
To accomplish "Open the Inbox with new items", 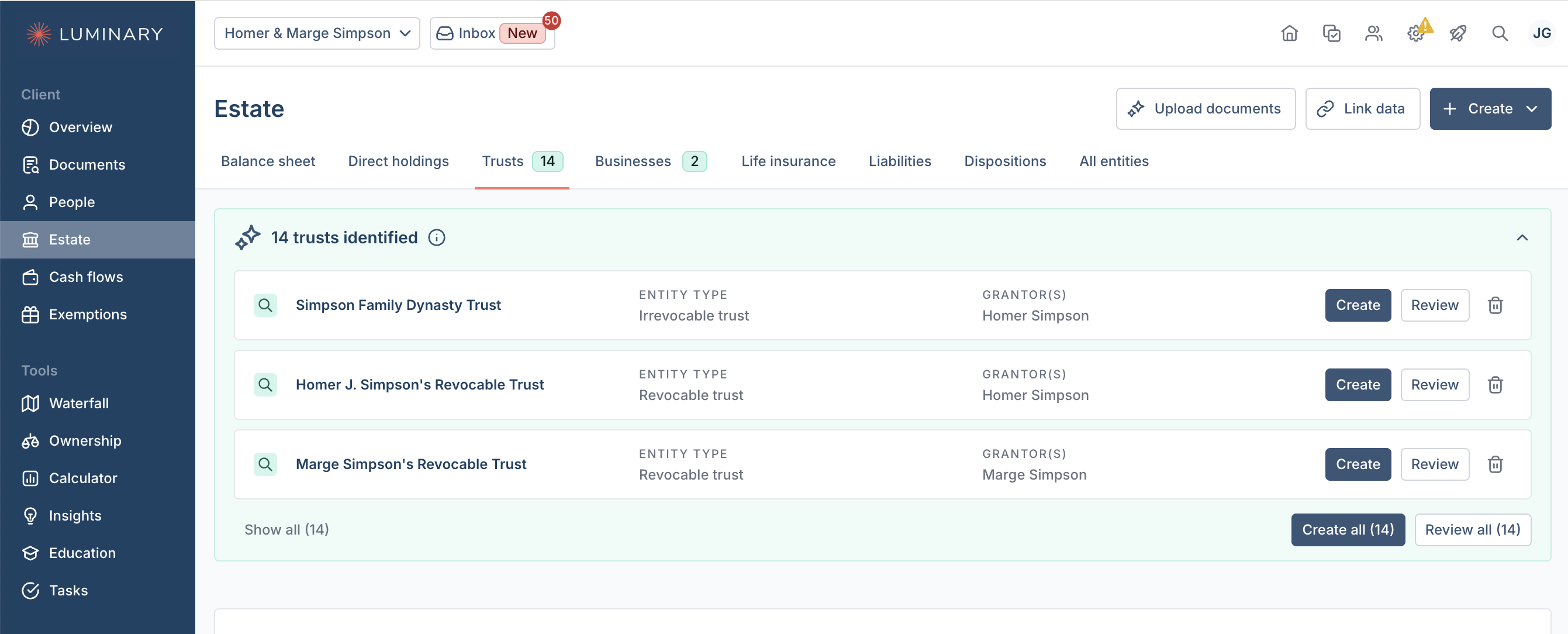I will coord(492,33).
